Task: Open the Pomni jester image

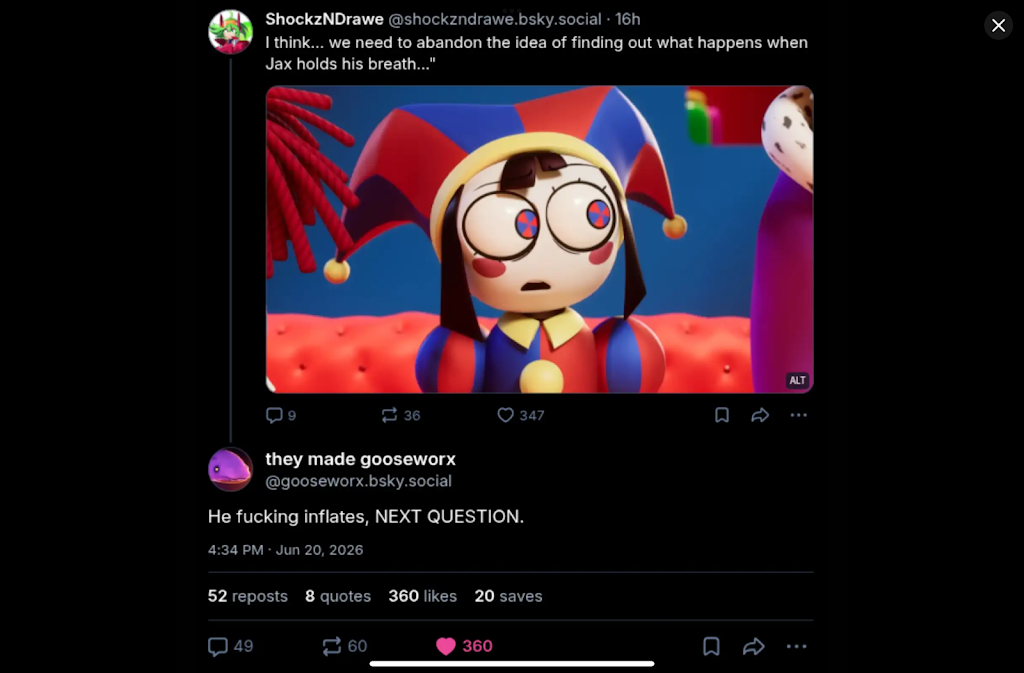Action: [x=539, y=239]
